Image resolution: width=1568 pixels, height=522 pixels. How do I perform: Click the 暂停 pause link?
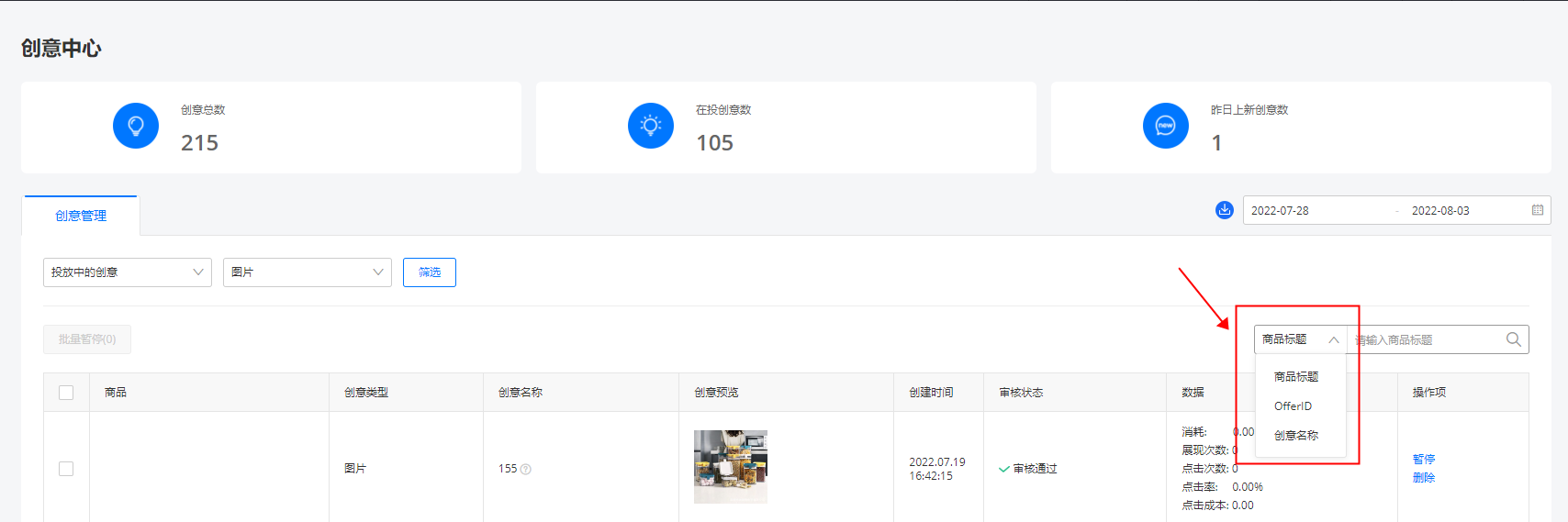pos(1423,459)
